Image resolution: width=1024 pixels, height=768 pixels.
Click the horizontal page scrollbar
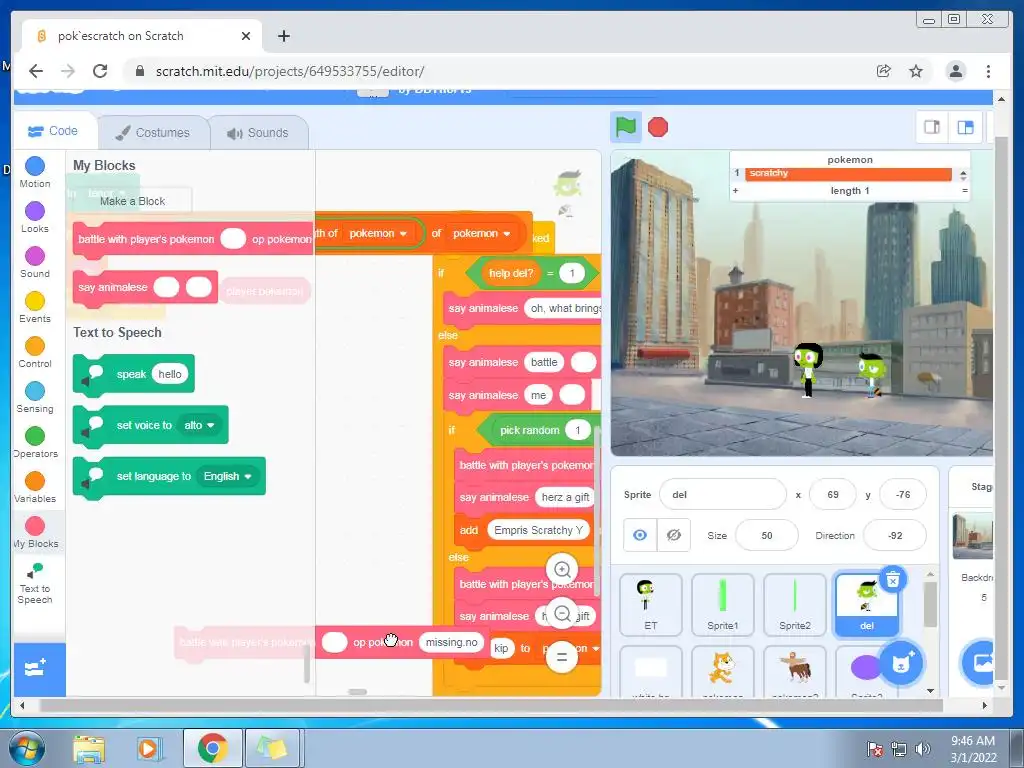click(x=490, y=705)
